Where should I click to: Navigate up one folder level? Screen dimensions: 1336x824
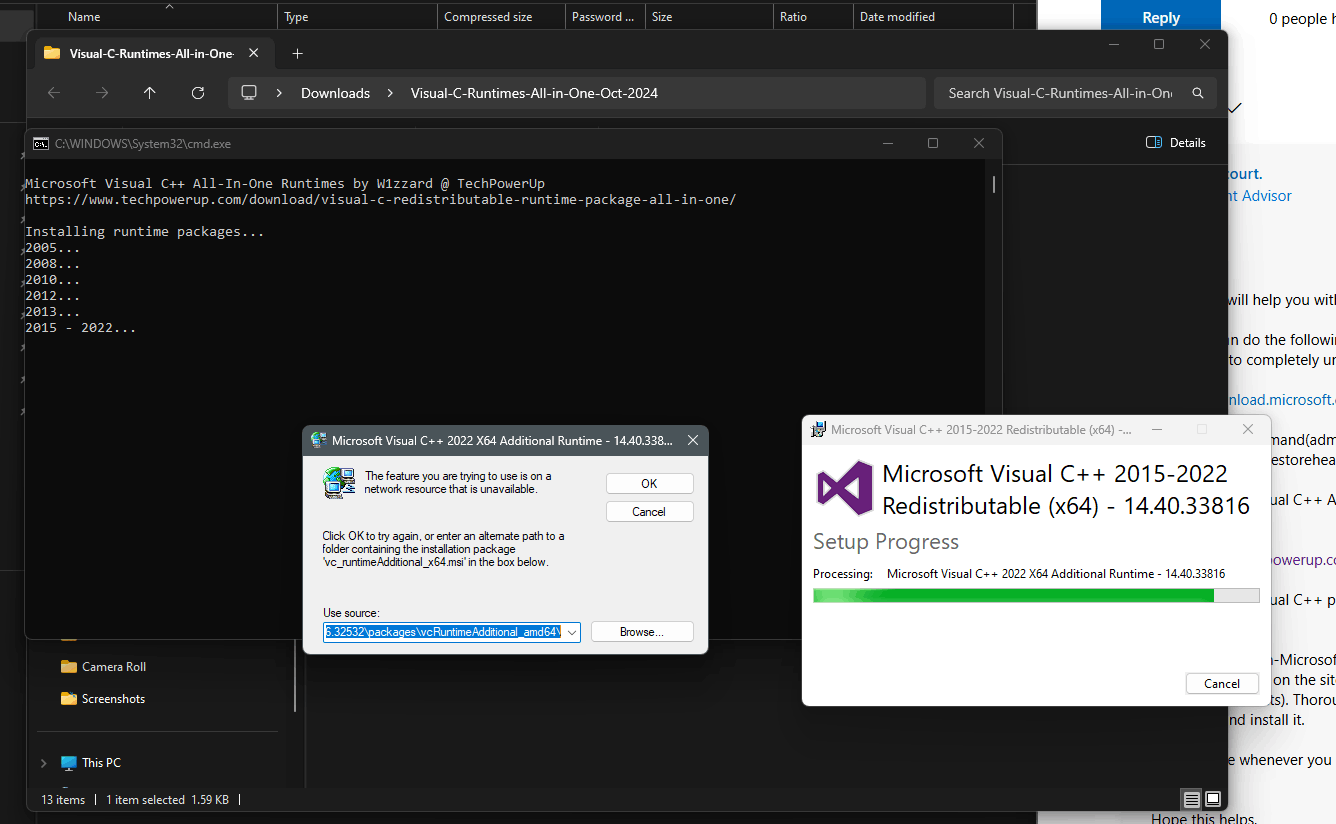click(150, 93)
